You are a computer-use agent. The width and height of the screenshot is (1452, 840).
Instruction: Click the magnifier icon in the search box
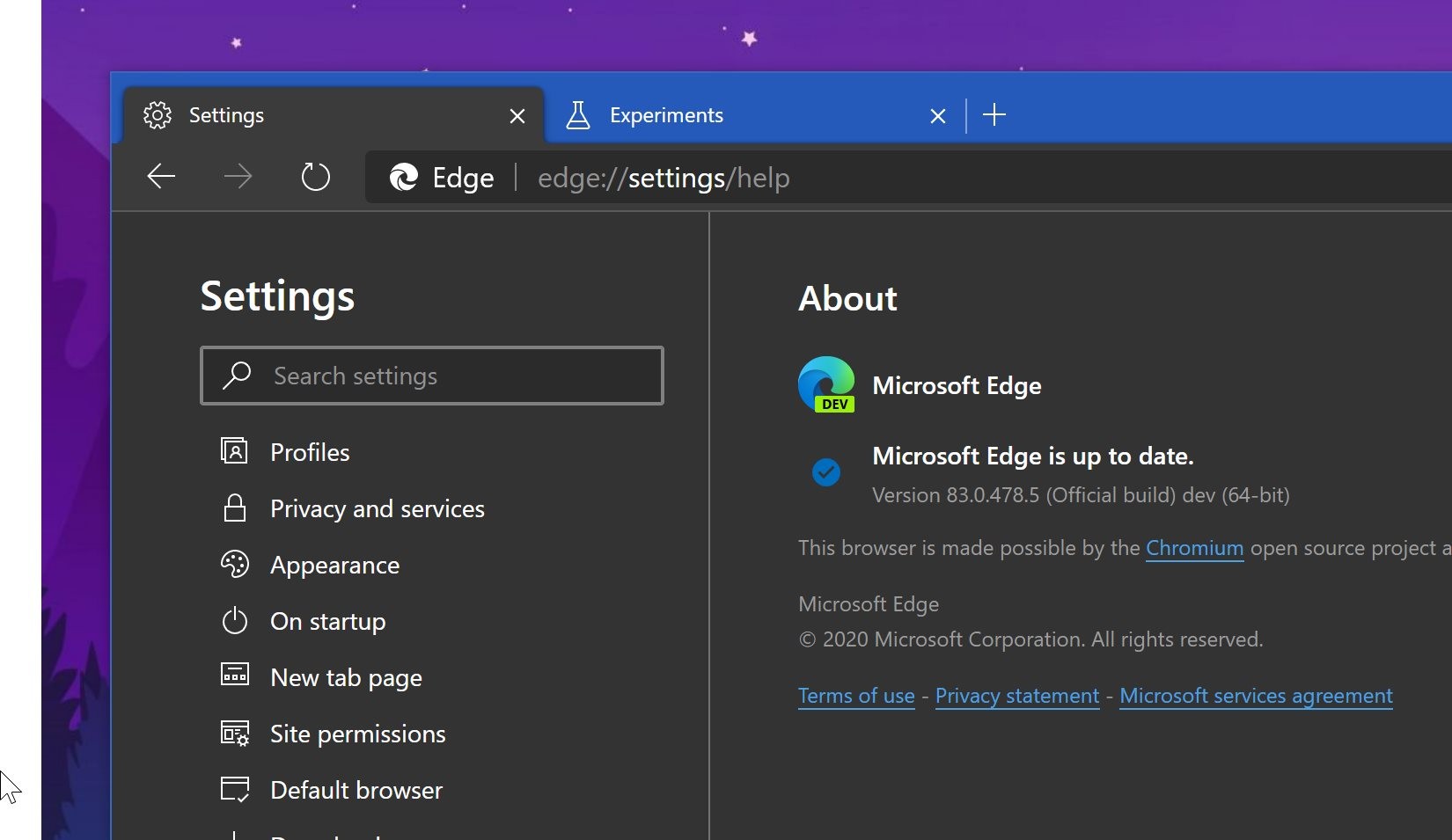click(237, 376)
